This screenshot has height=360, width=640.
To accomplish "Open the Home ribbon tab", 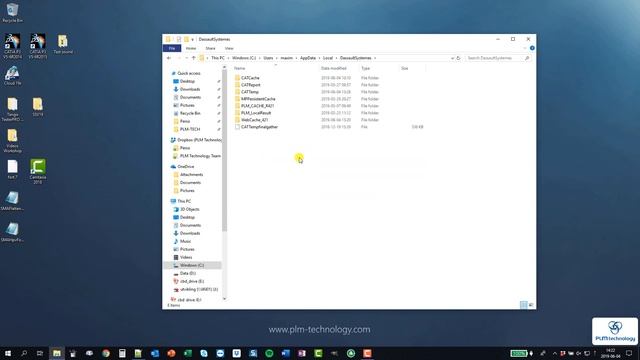I will pos(191,48).
